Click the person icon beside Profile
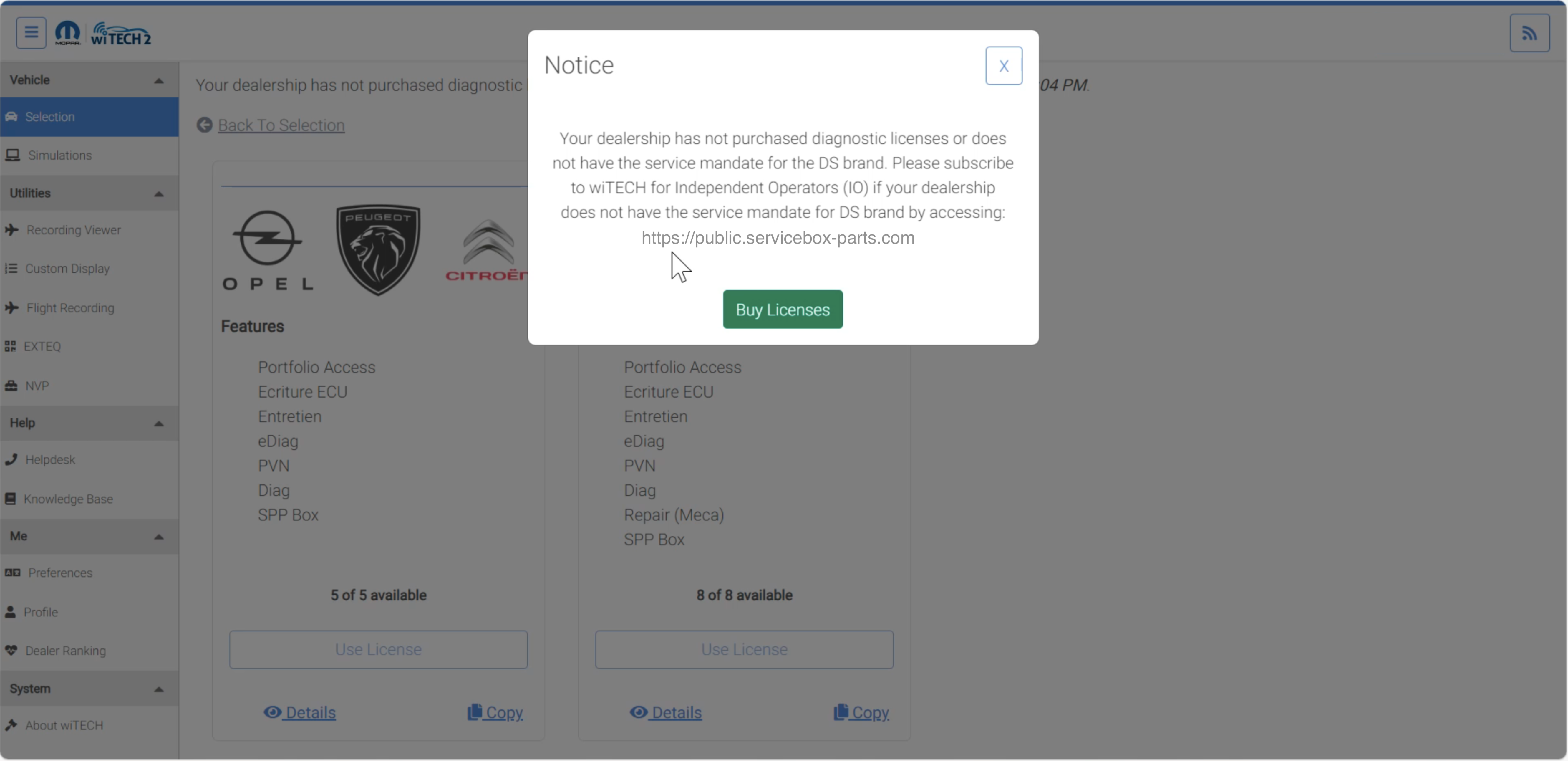 click(10, 612)
